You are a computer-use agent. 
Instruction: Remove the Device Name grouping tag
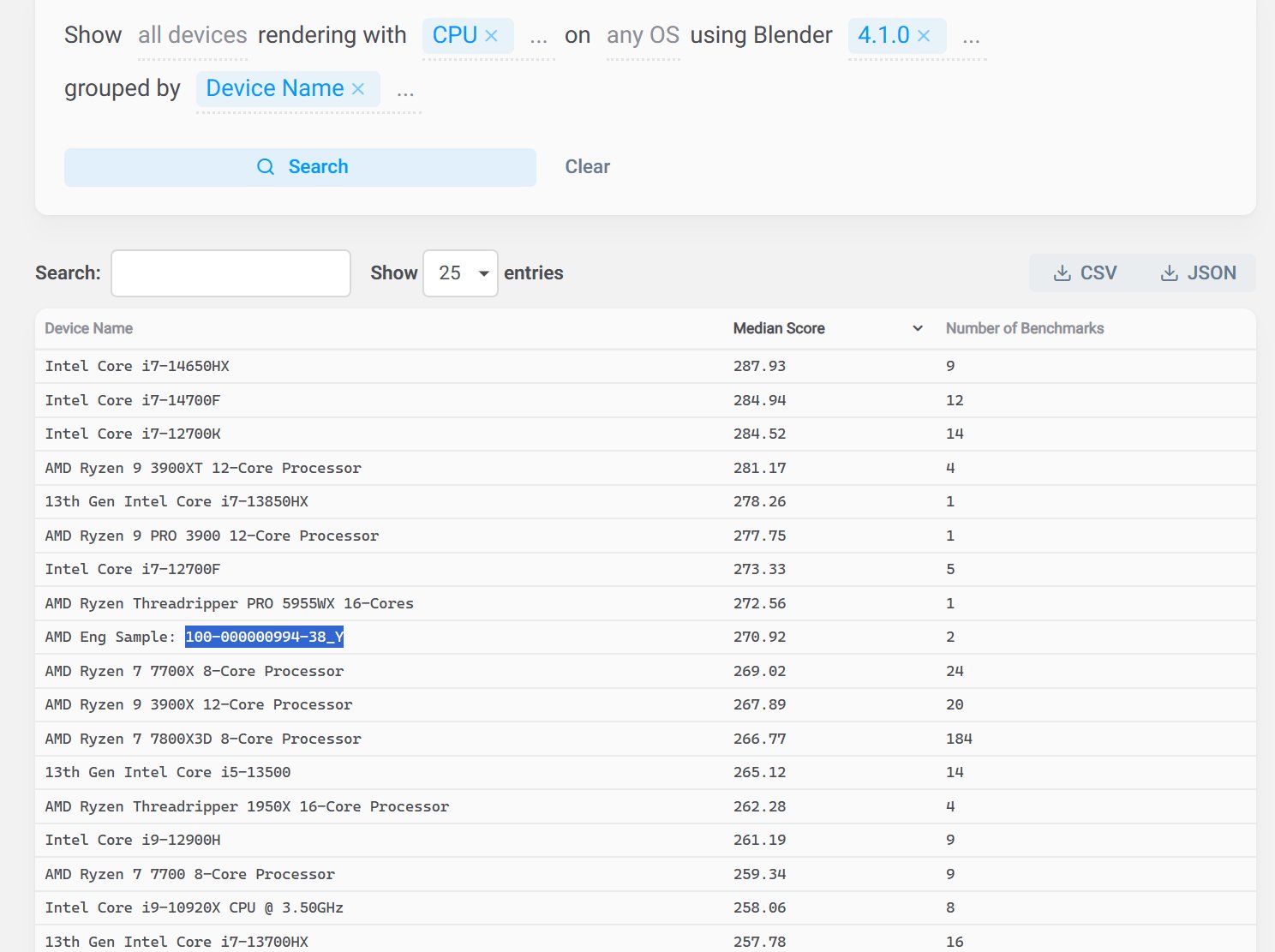[358, 89]
